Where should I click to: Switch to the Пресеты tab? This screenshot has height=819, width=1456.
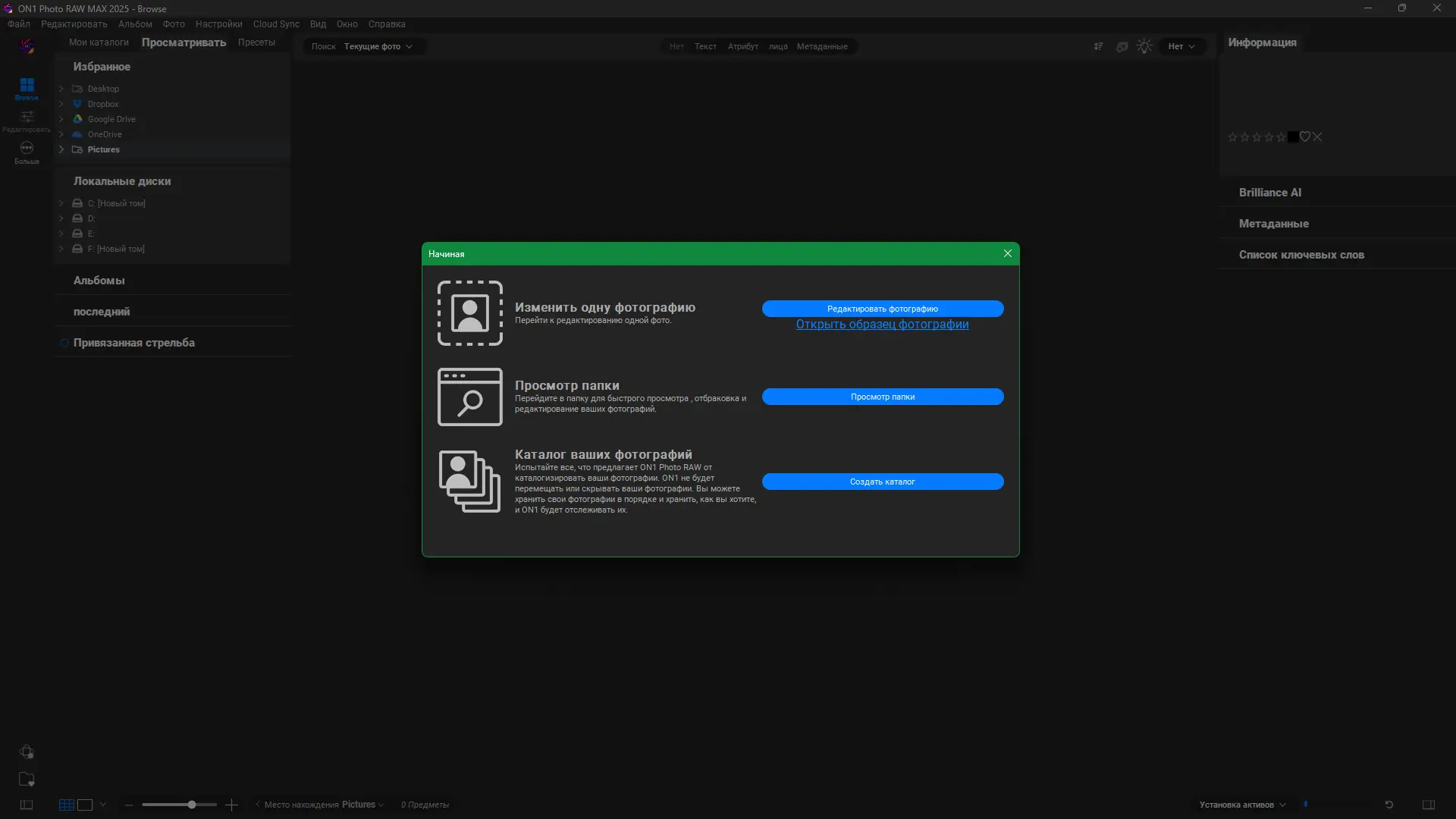coord(256,42)
